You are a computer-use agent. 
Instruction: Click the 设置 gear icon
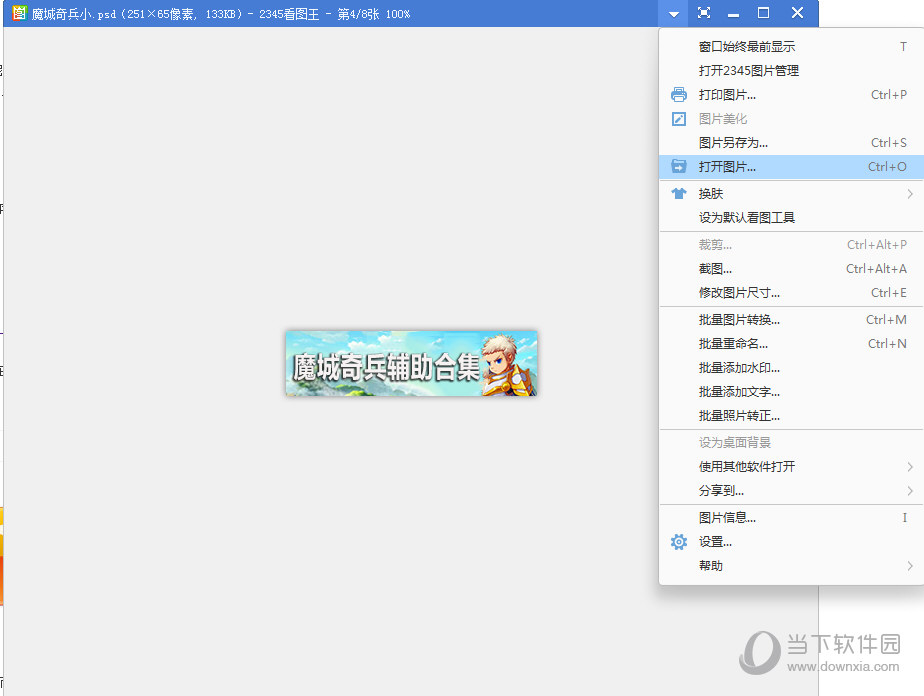click(x=678, y=541)
